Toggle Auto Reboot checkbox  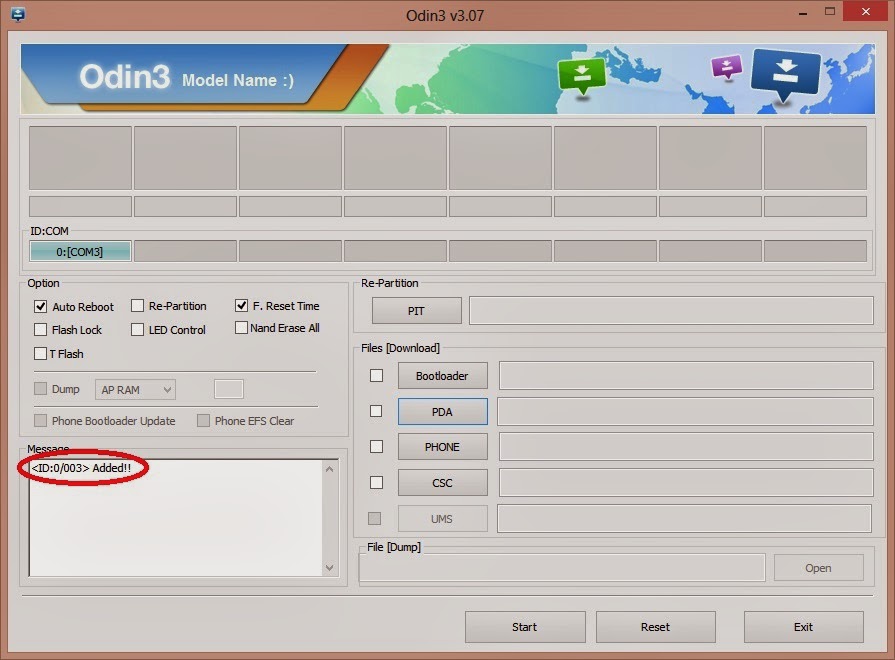(41, 307)
